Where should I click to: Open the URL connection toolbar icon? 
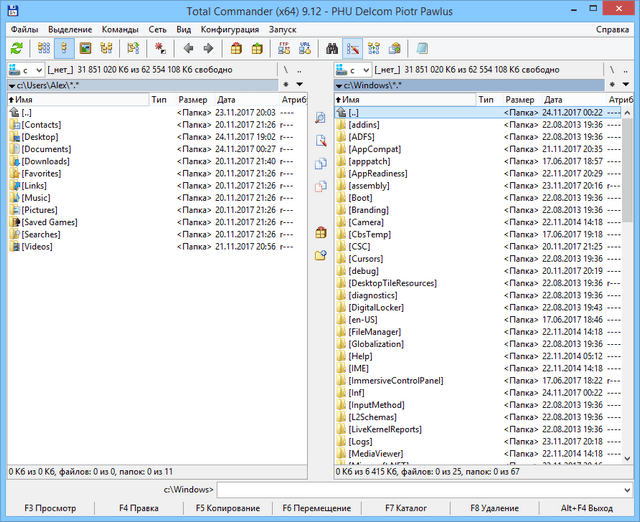tap(302, 47)
